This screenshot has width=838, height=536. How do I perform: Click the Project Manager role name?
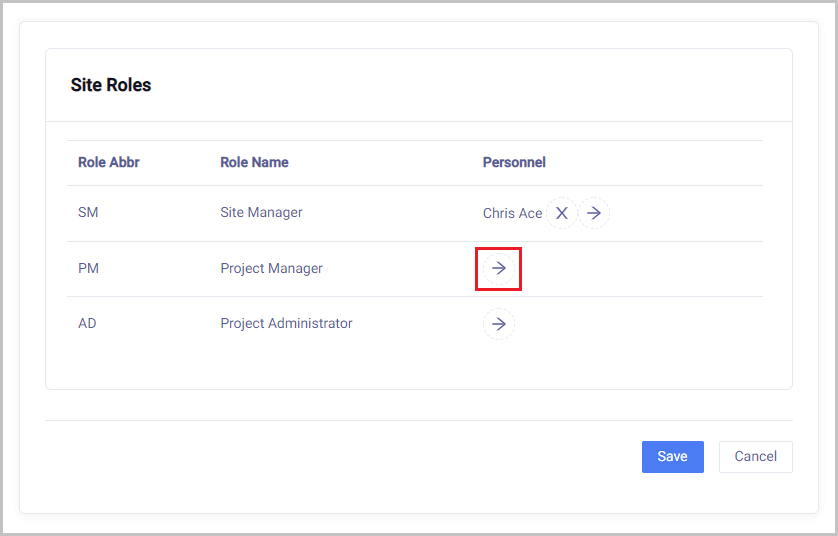[271, 268]
